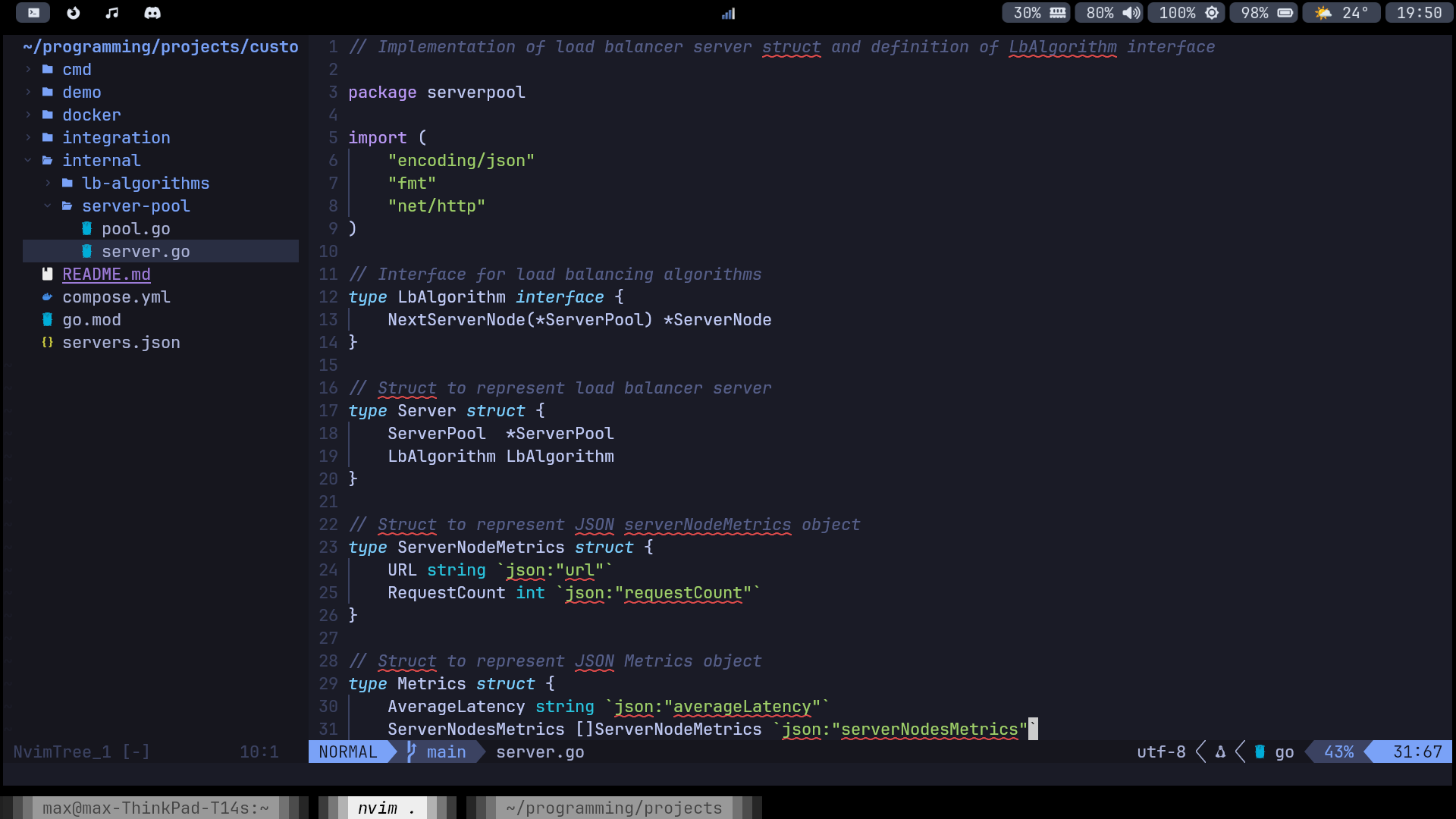Open the README.md file link

[x=106, y=275]
